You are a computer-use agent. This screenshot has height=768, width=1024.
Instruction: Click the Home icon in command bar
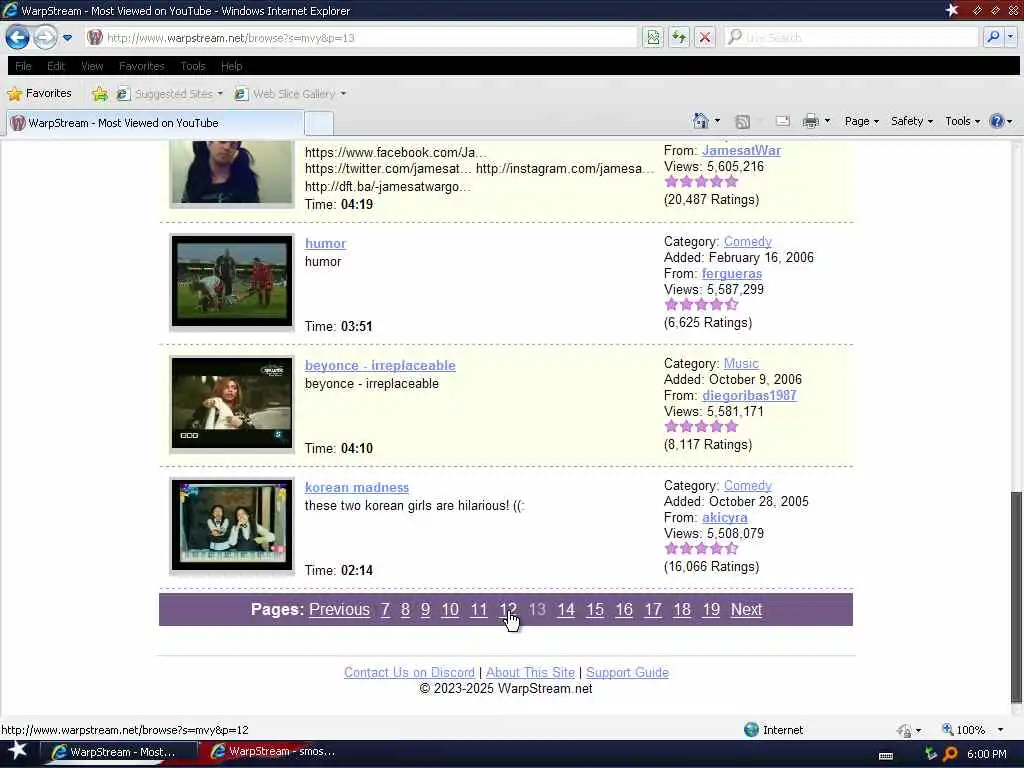701,121
